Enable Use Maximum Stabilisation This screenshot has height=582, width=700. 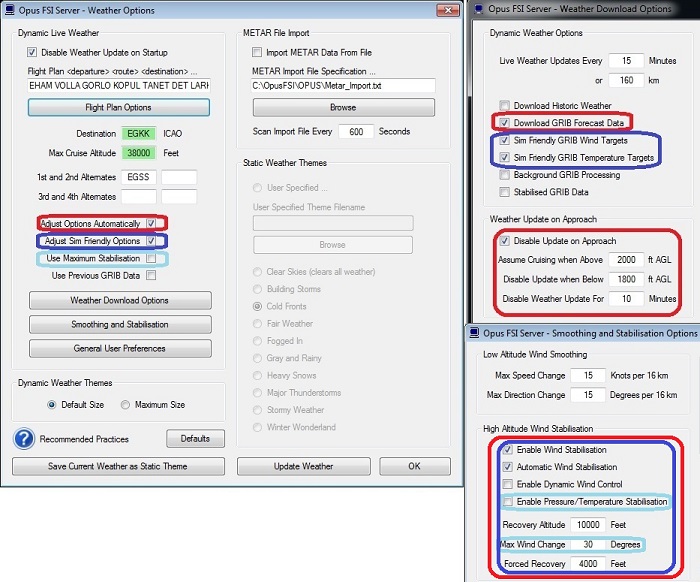(151, 258)
